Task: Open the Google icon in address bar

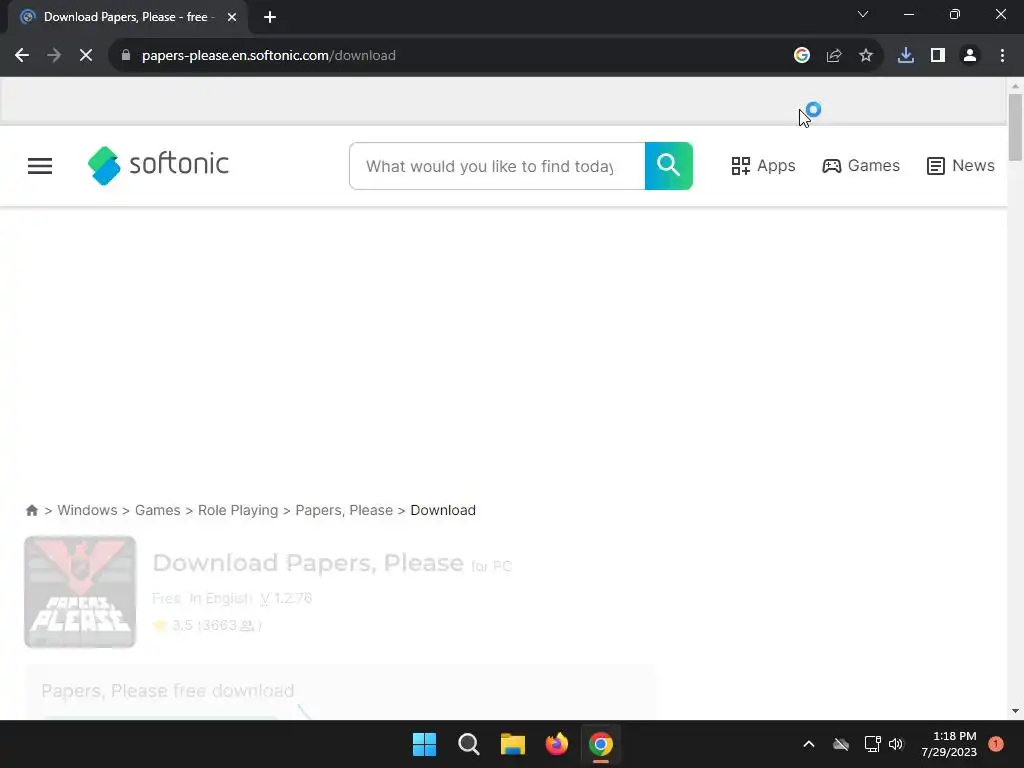Action: (802, 56)
